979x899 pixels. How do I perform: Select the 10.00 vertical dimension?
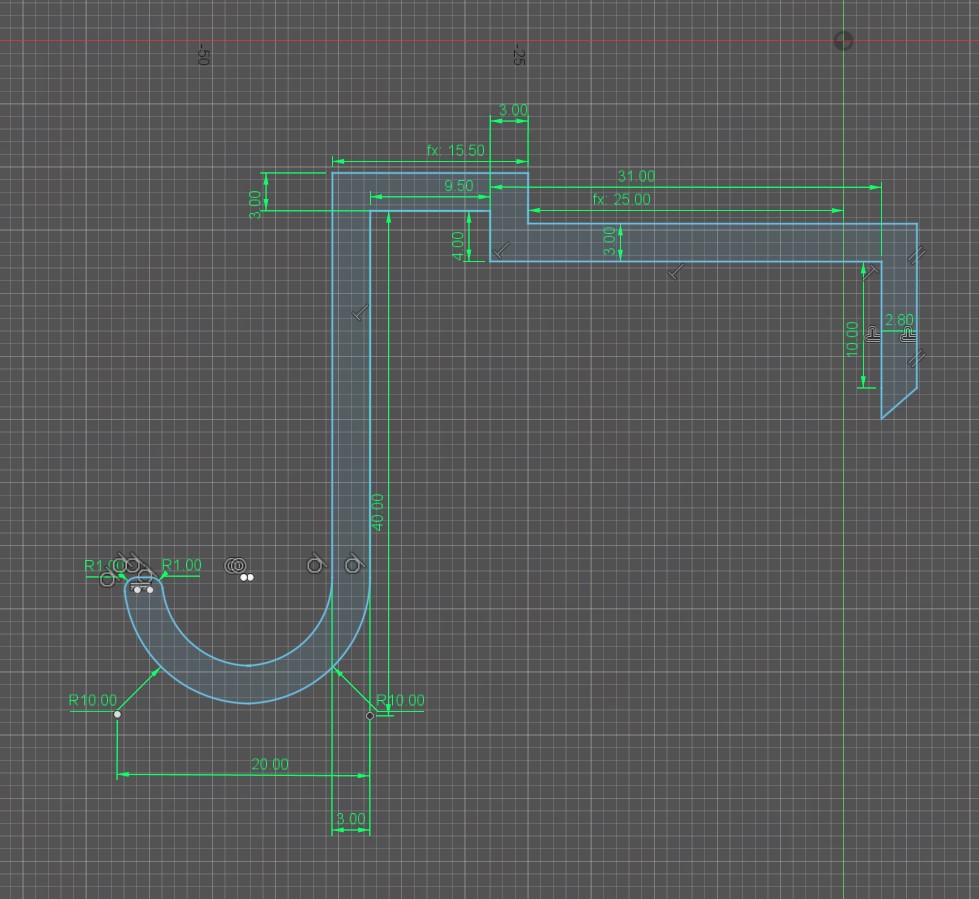852,340
